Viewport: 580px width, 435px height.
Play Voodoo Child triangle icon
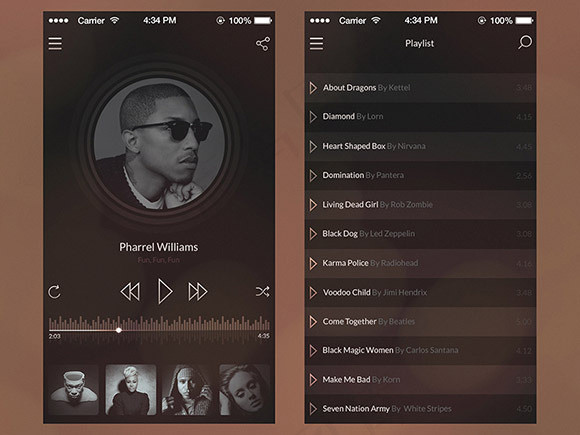point(313,292)
